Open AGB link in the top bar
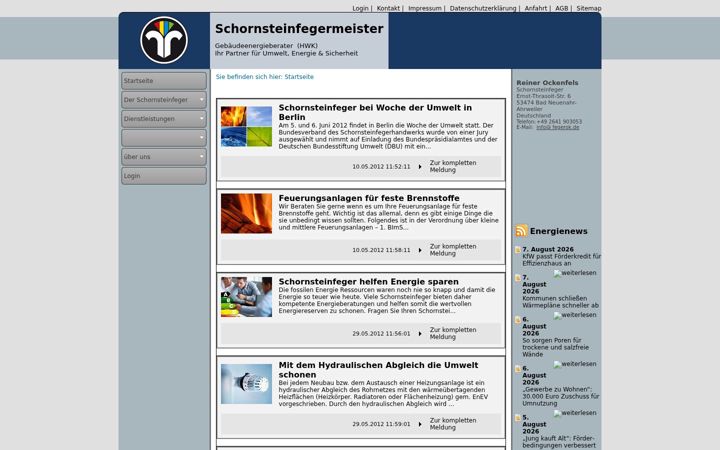The image size is (720, 450). click(562, 8)
